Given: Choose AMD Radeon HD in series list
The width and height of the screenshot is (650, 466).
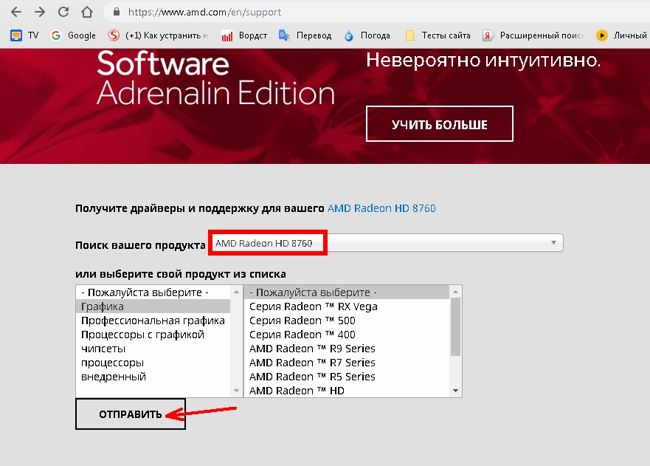Looking at the screenshot, I should click(x=347, y=391).
